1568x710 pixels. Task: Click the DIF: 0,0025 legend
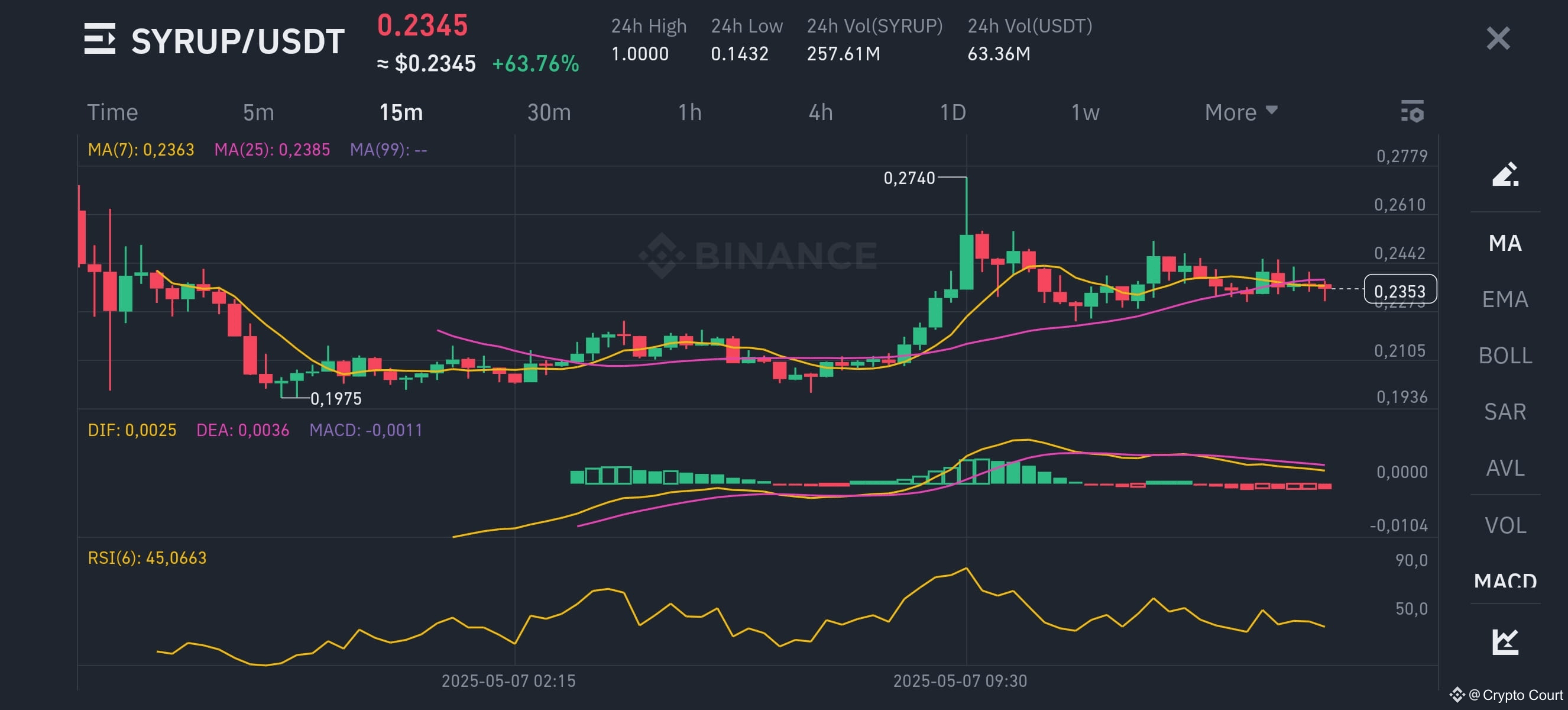132,431
